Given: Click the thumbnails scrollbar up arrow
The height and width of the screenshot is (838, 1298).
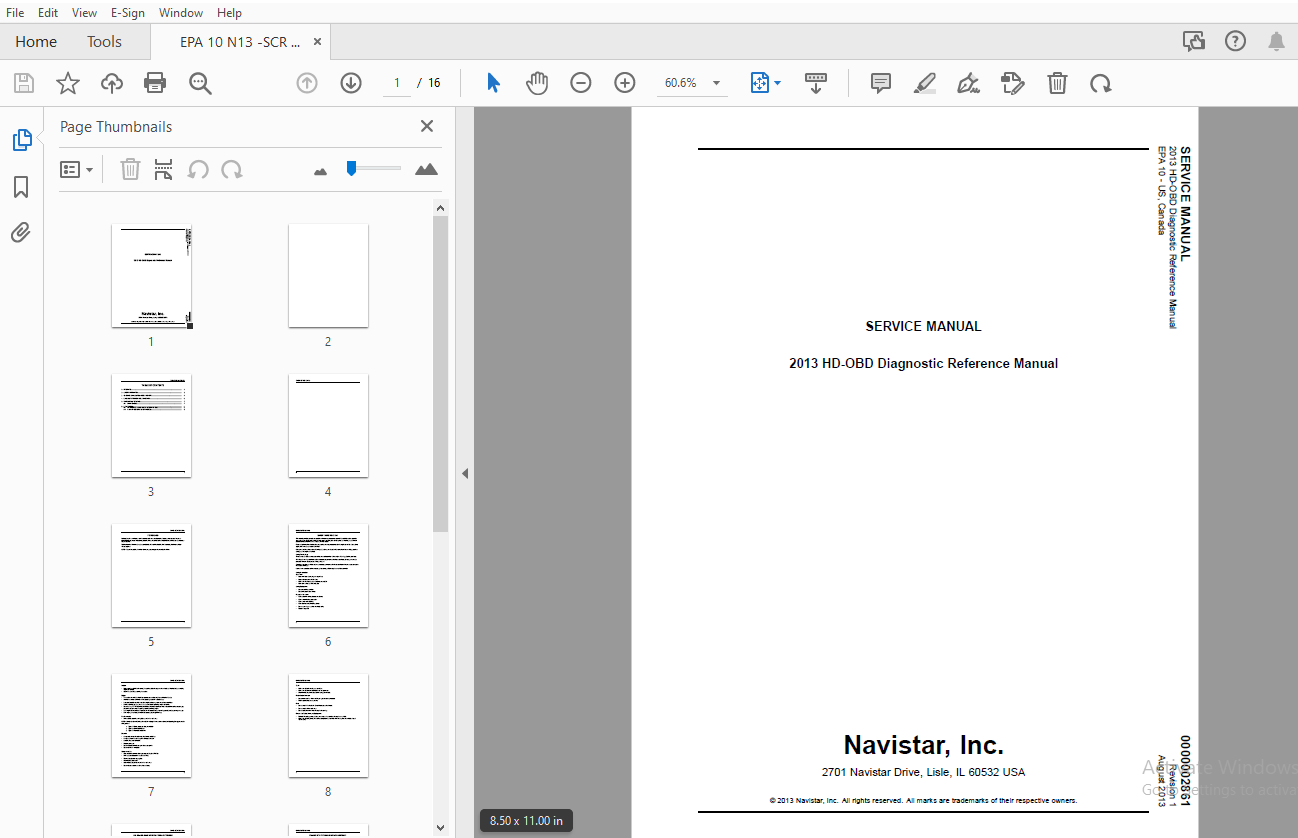Looking at the screenshot, I should pos(441,208).
